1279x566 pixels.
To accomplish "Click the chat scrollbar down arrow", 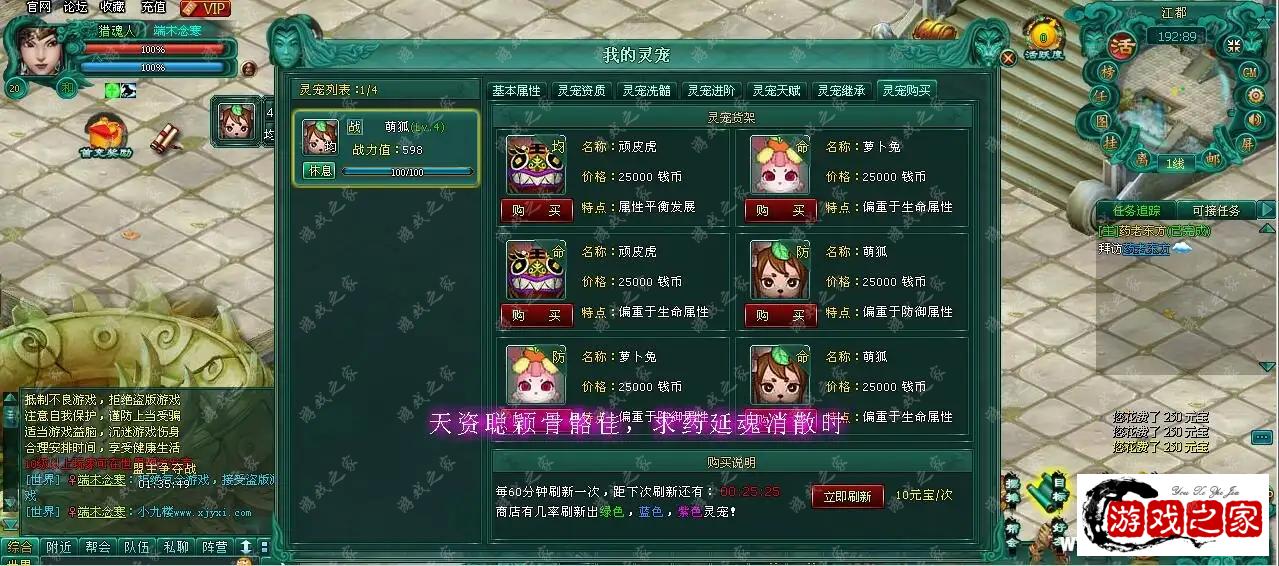I will (x=12, y=524).
